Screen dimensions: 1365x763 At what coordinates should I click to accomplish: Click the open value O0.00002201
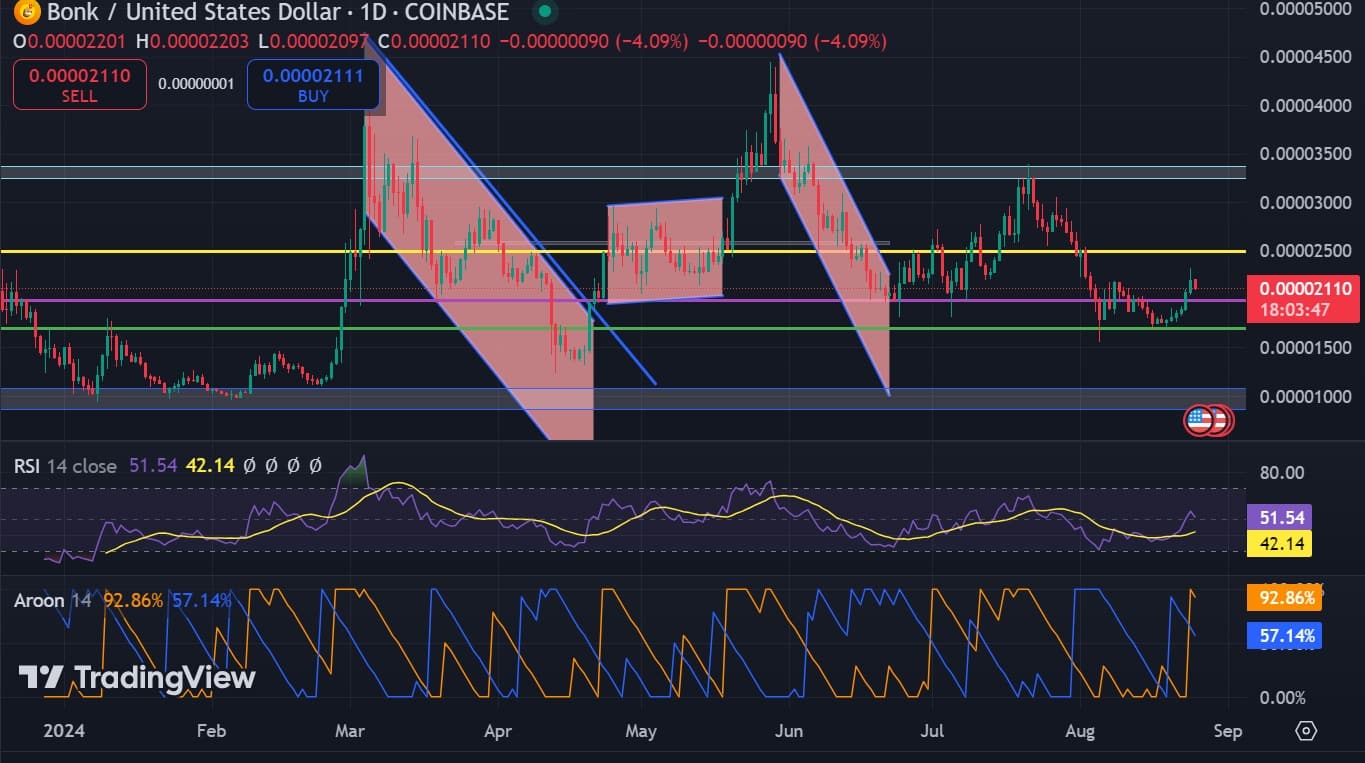(x=70, y=42)
